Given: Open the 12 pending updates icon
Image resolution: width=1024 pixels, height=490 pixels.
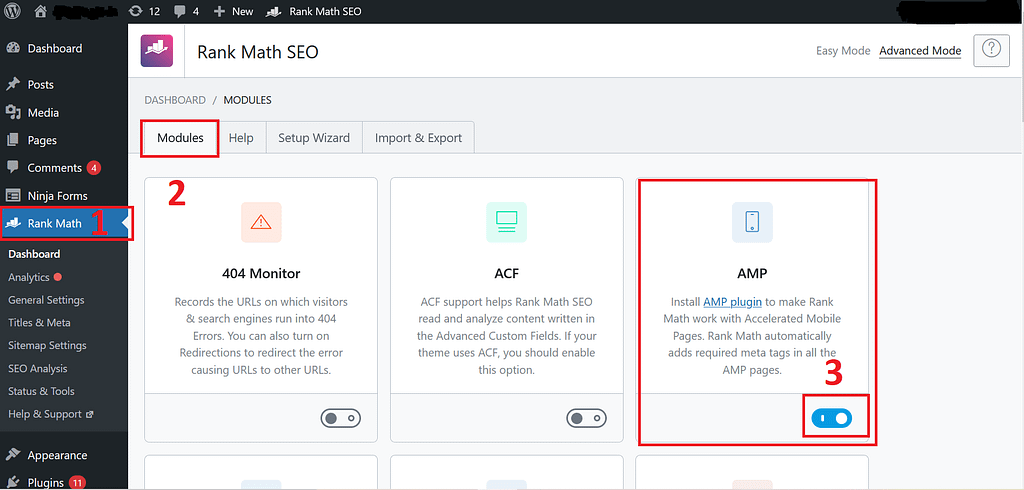Looking at the screenshot, I should click(144, 11).
